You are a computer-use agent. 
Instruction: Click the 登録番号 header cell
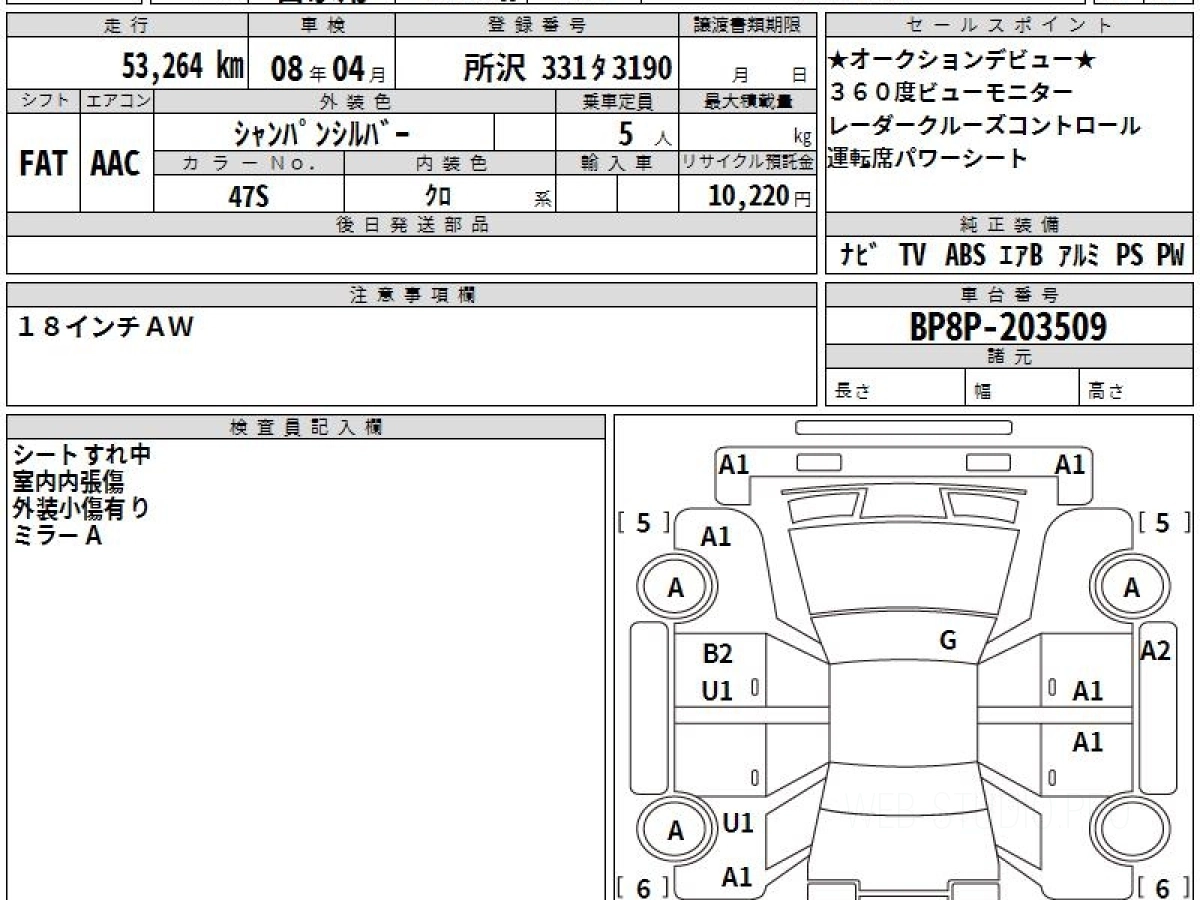coord(538,26)
